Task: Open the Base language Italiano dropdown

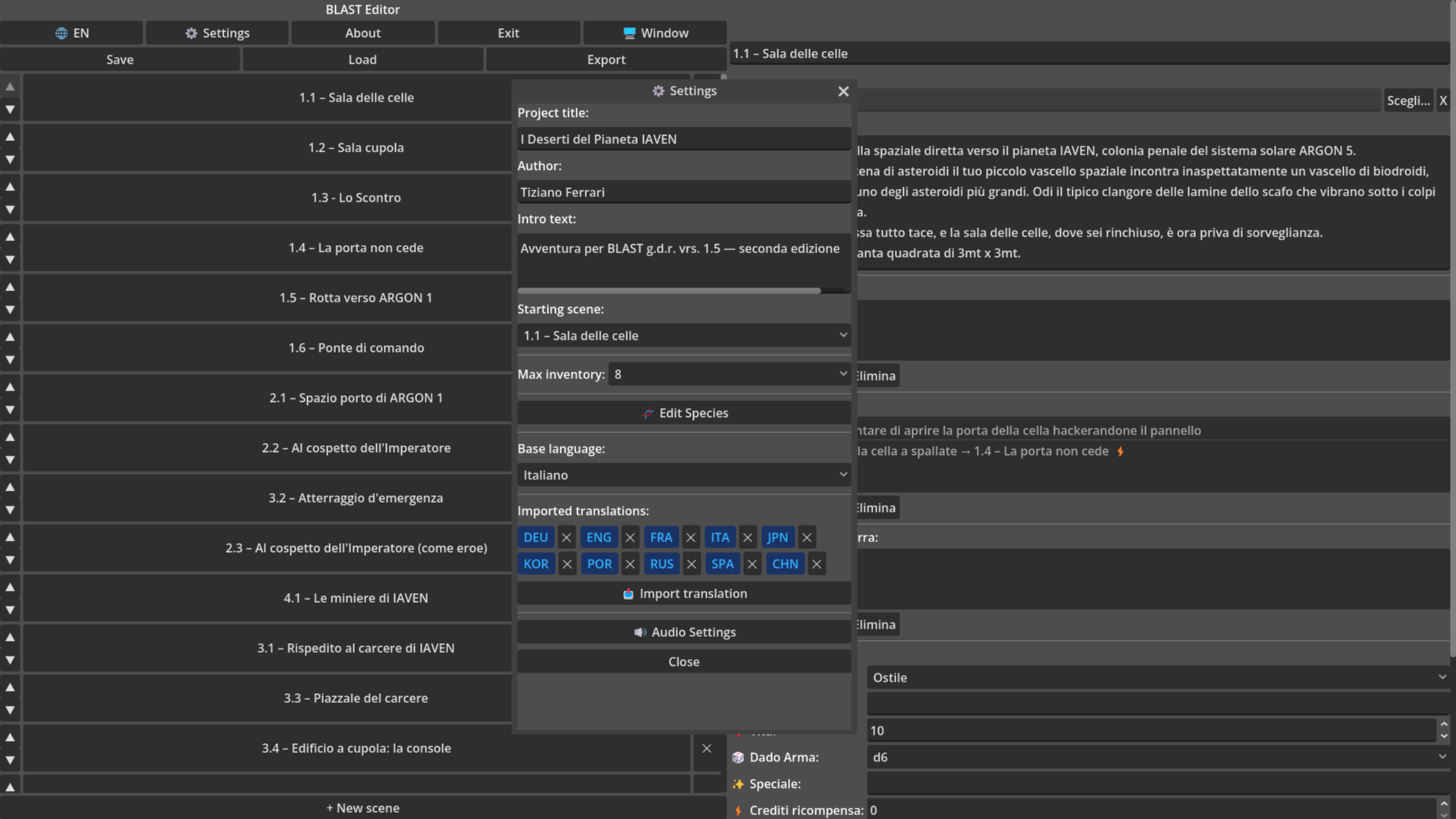Action: tap(683, 475)
